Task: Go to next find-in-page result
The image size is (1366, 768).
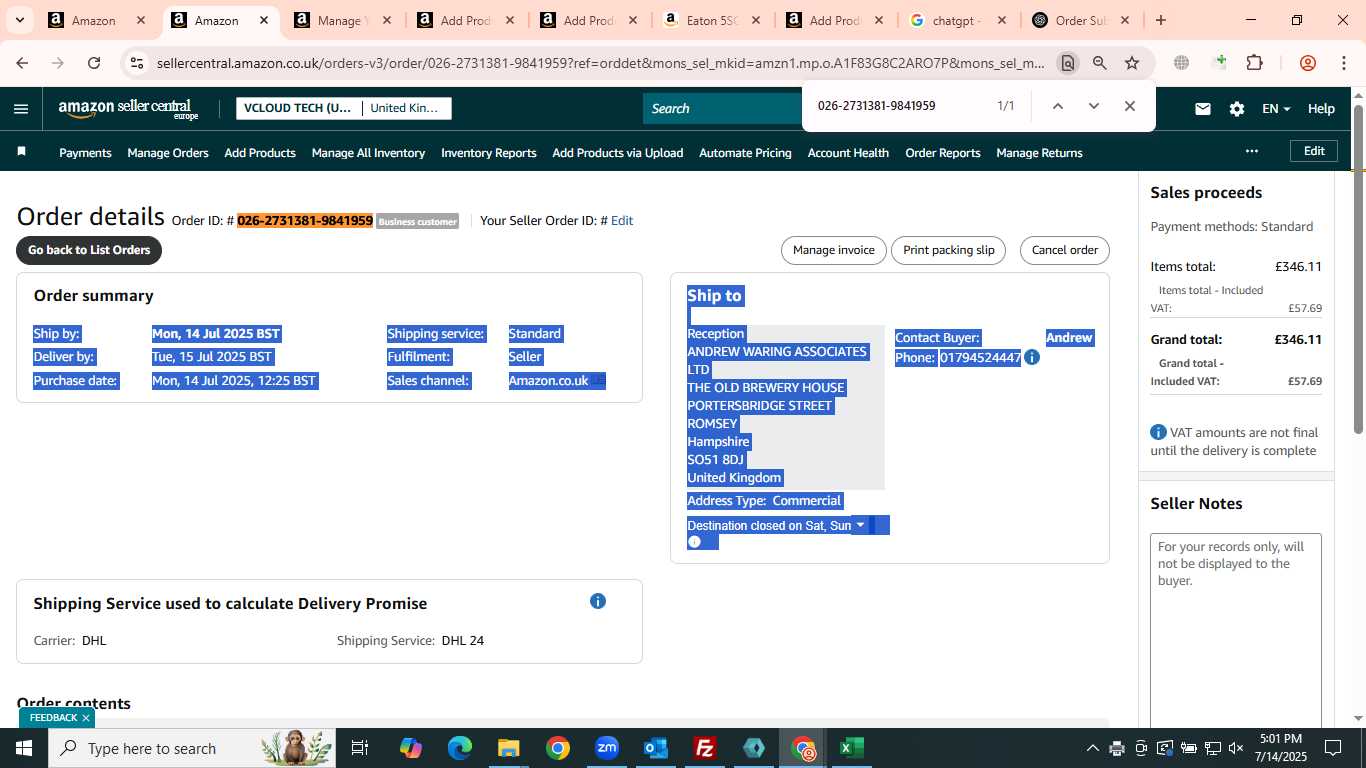Action: 1093,106
